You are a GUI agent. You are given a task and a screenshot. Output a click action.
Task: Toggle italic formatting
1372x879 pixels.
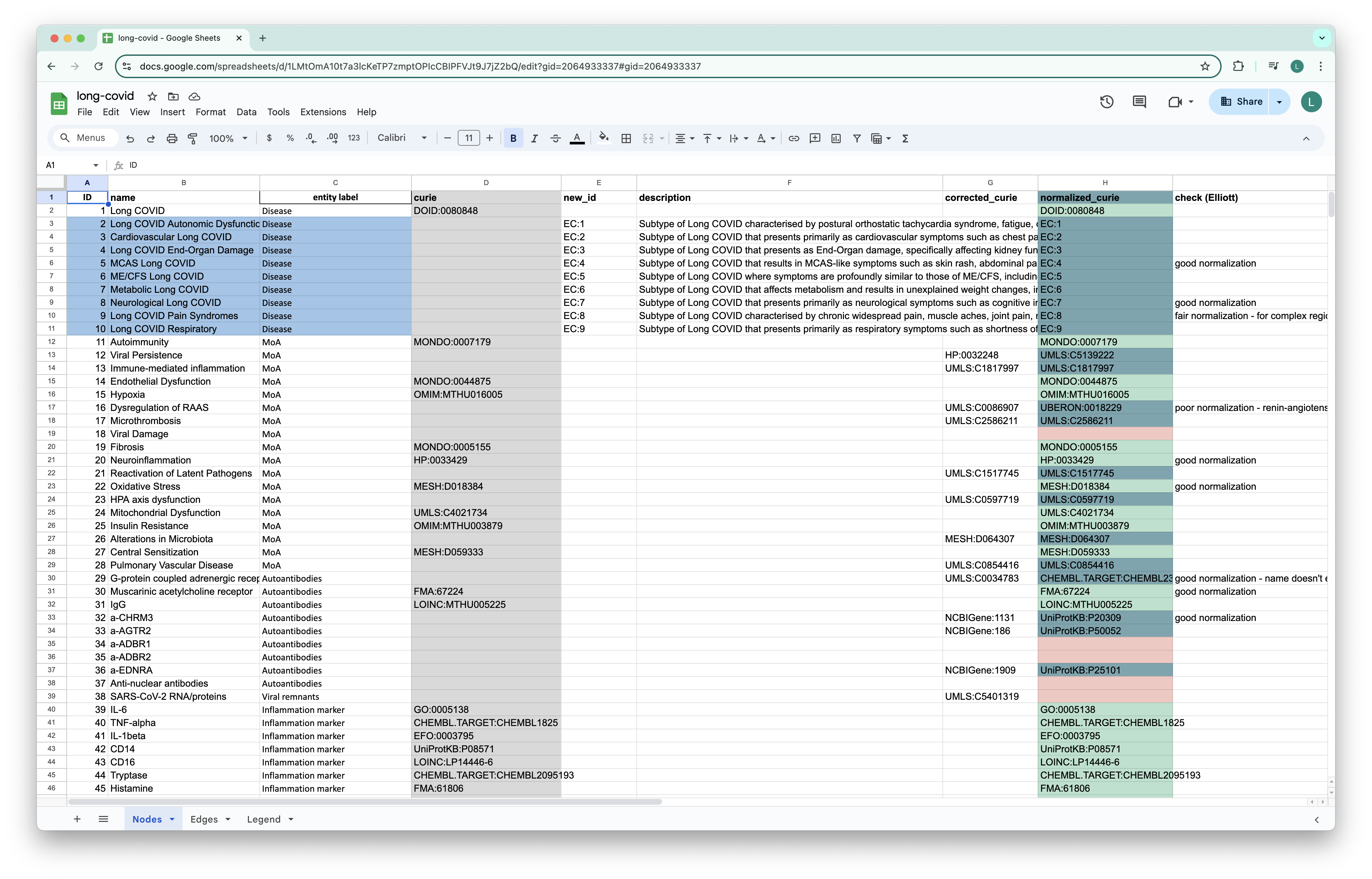534,138
